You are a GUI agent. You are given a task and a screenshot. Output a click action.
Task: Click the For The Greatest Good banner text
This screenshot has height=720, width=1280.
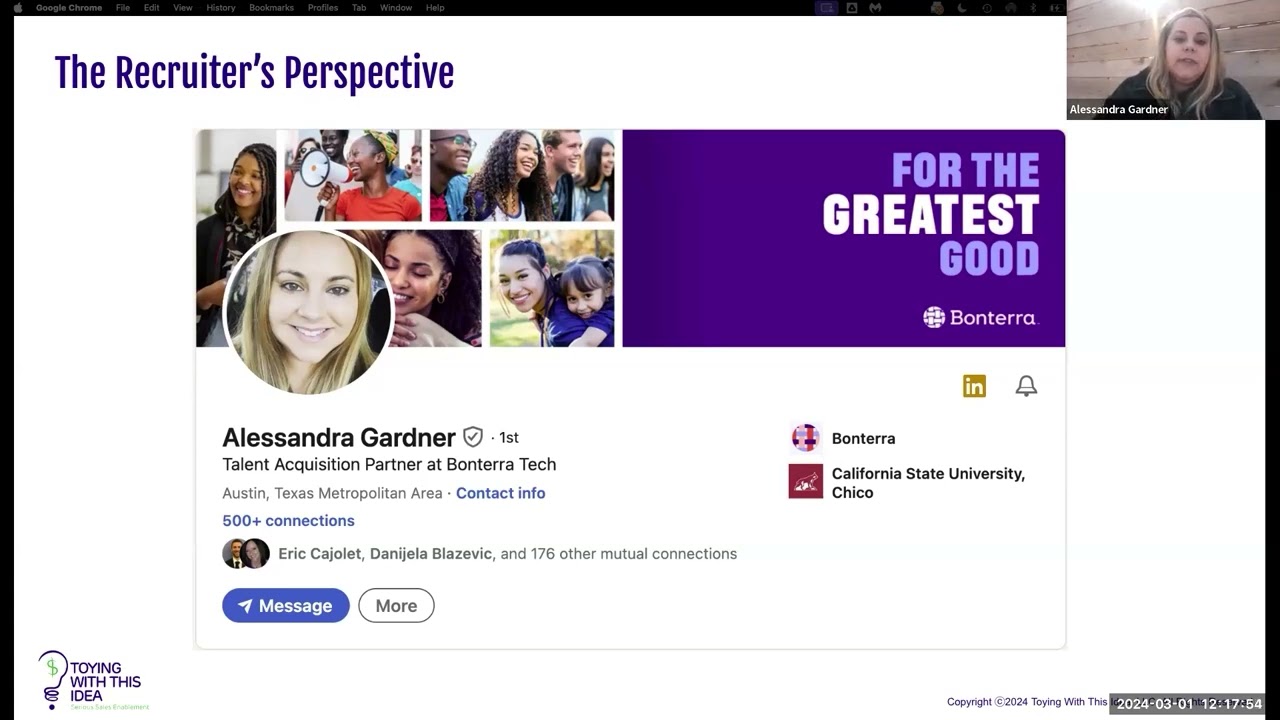point(930,214)
